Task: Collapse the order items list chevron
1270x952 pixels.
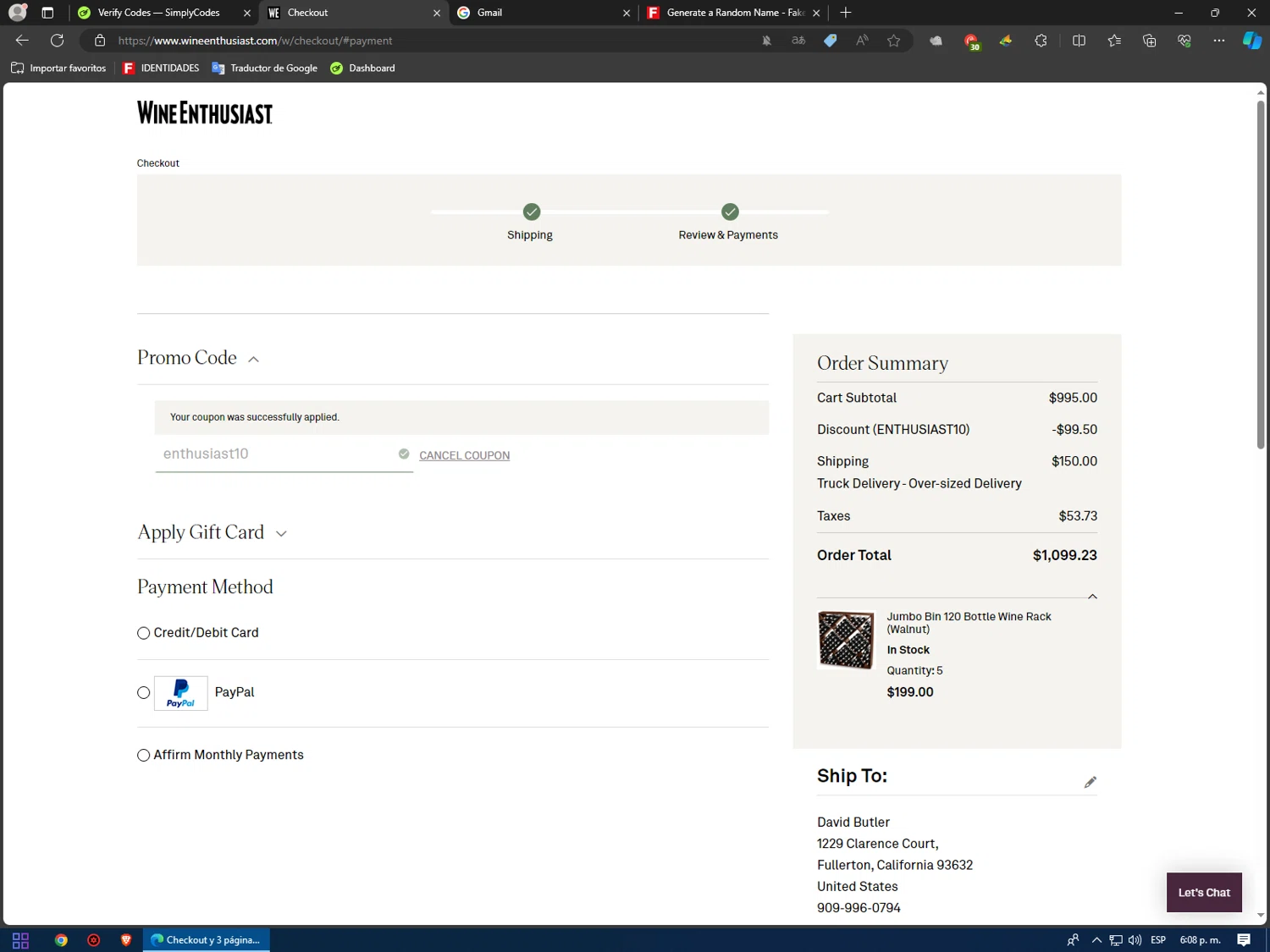Action: 1092,597
